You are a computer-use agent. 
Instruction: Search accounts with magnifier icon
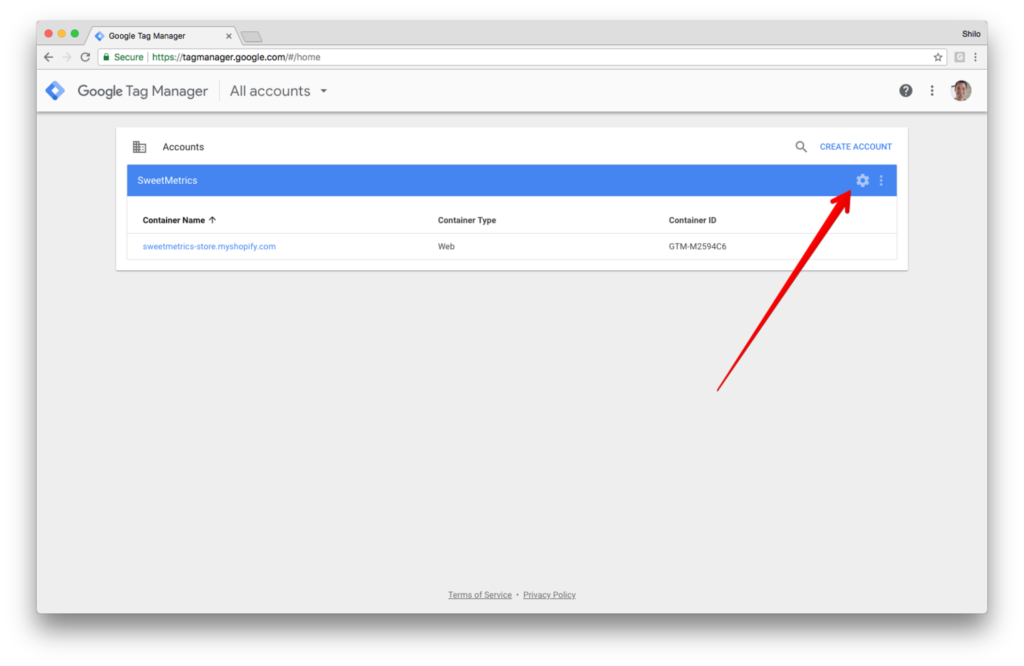801,146
